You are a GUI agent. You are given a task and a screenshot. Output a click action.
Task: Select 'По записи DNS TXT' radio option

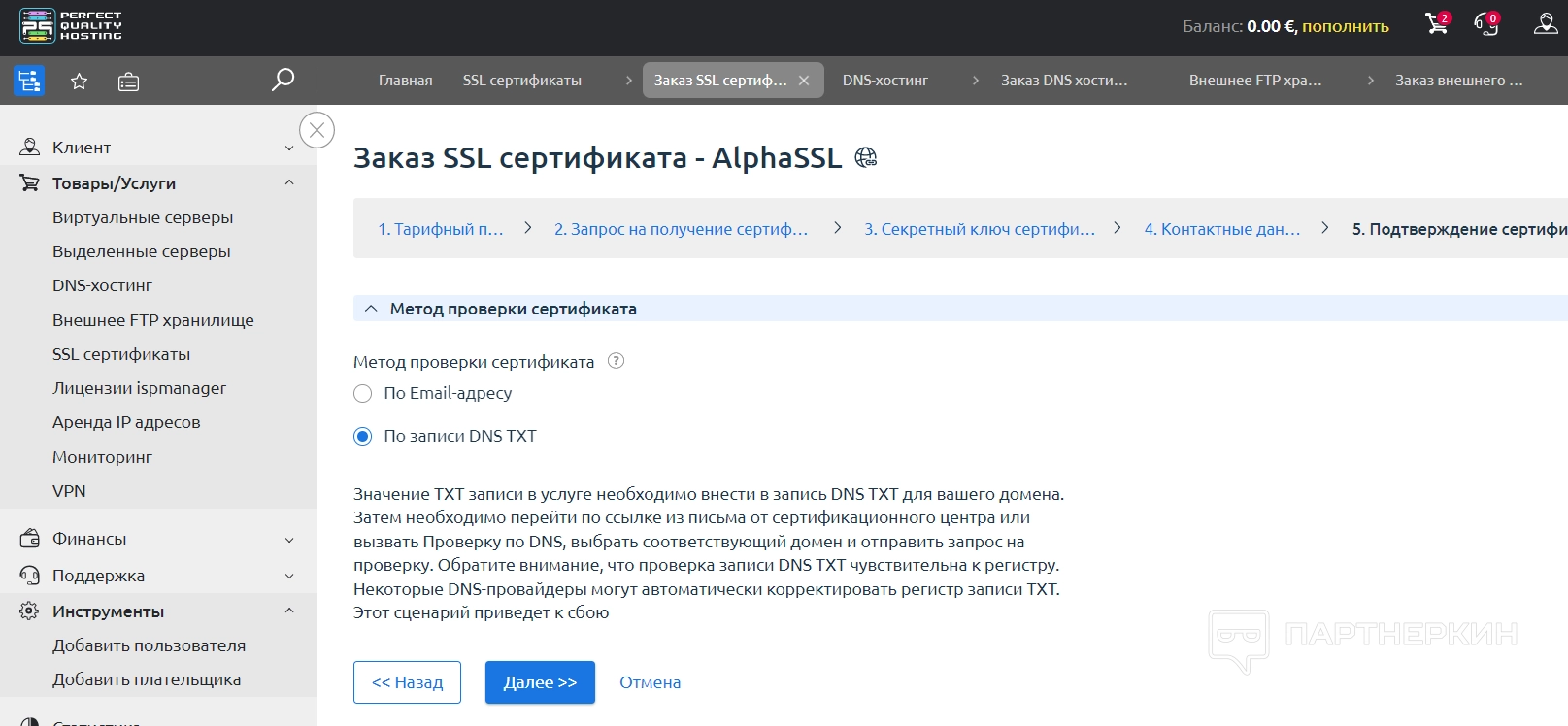363,436
